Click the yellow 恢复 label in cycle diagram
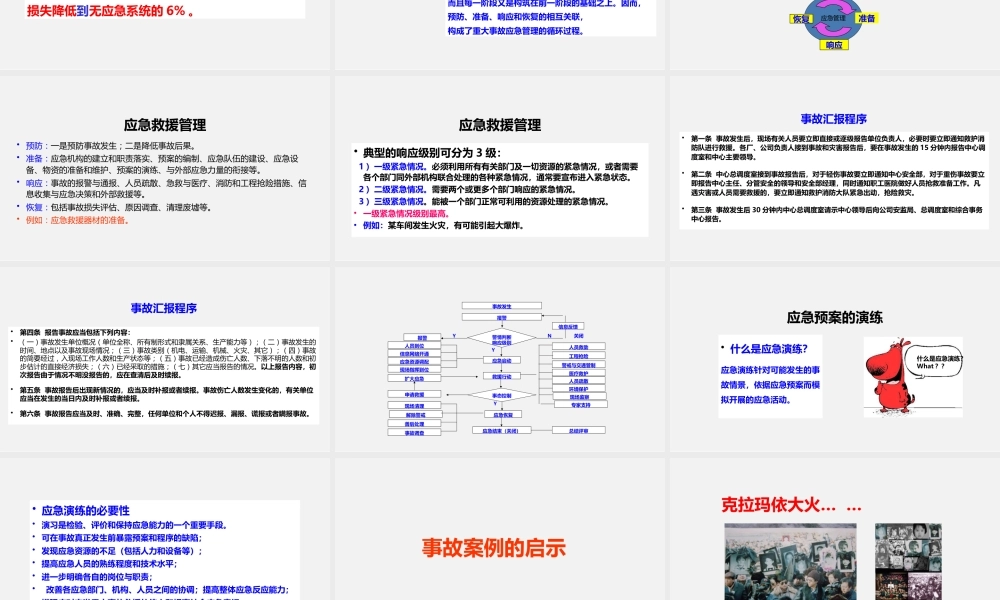Image resolution: width=1000 pixels, height=600 pixels. pyautogui.click(x=801, y=18)
